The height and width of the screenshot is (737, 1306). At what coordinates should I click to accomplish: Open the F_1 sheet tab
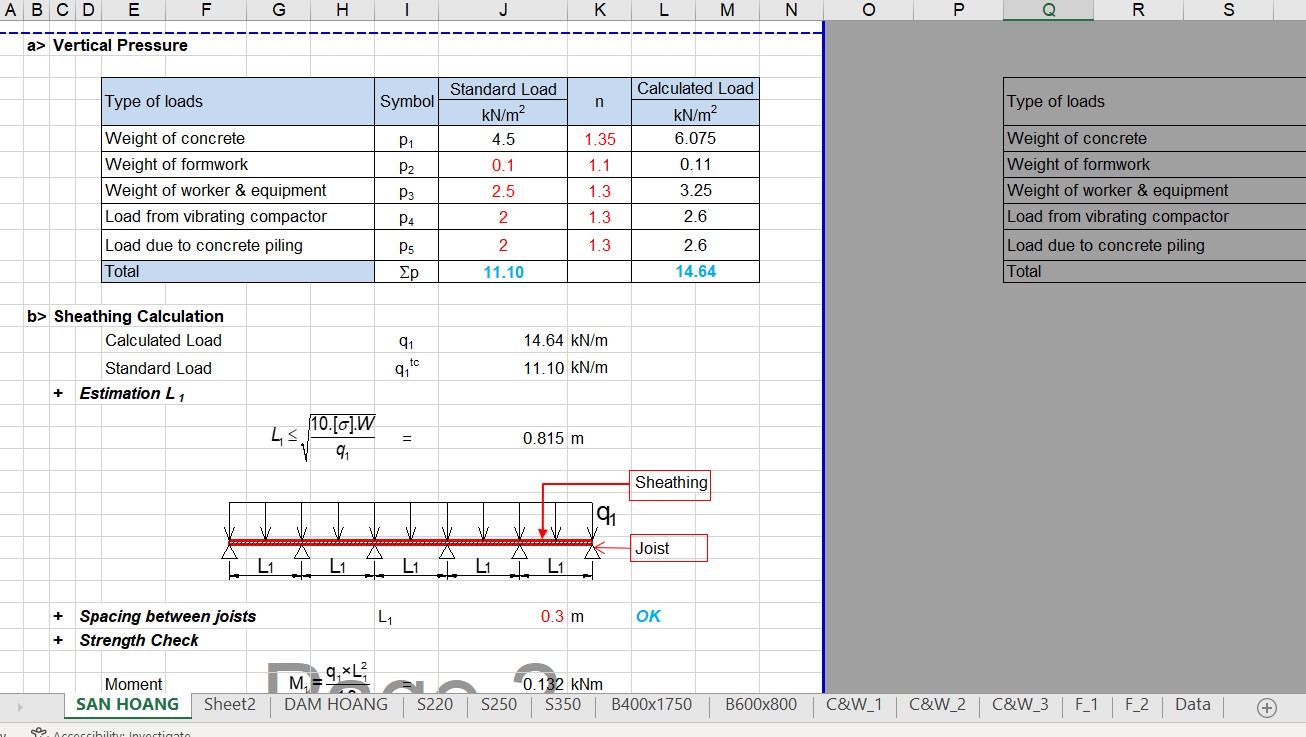click(1087, 704)
